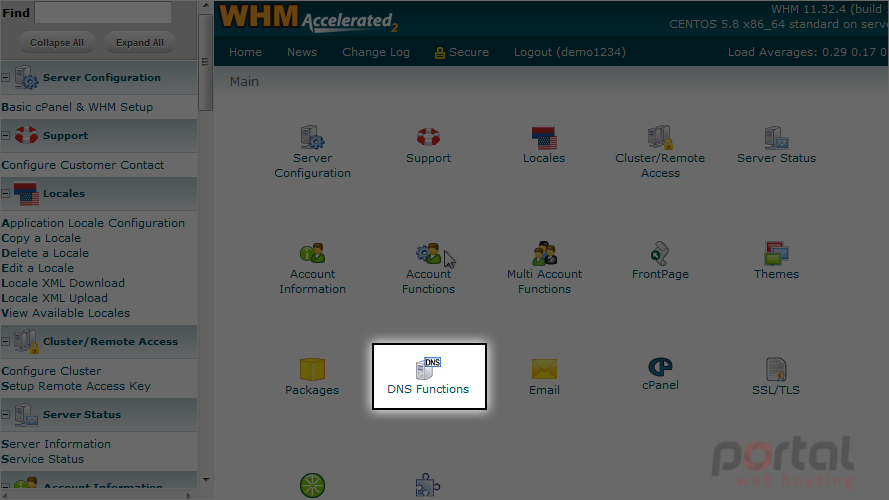889x500 pixels.
Task: Click Logout (demo1234)
Action: point(570,52)
